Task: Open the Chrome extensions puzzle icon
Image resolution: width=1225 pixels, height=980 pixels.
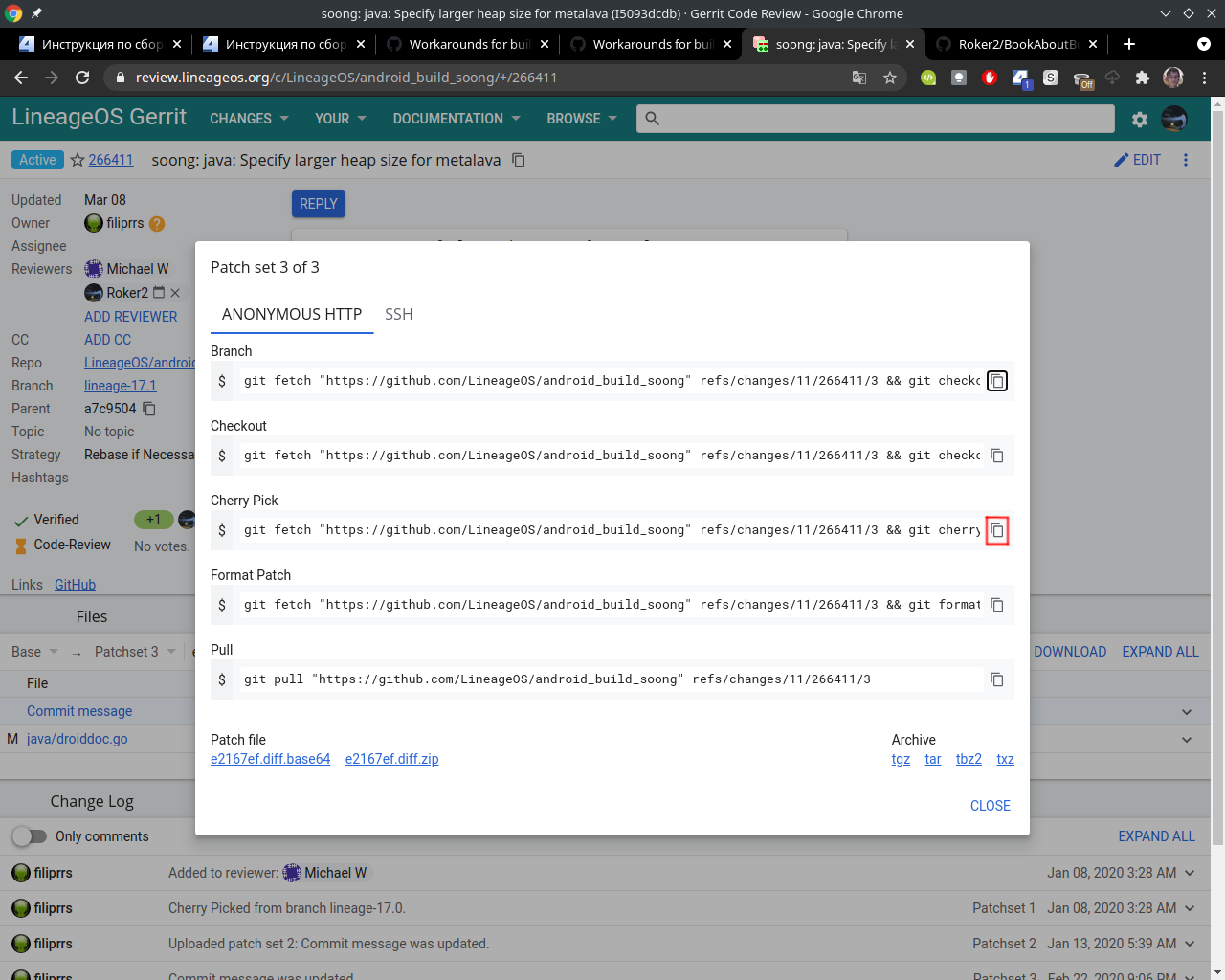Action: pos(1143,78)
